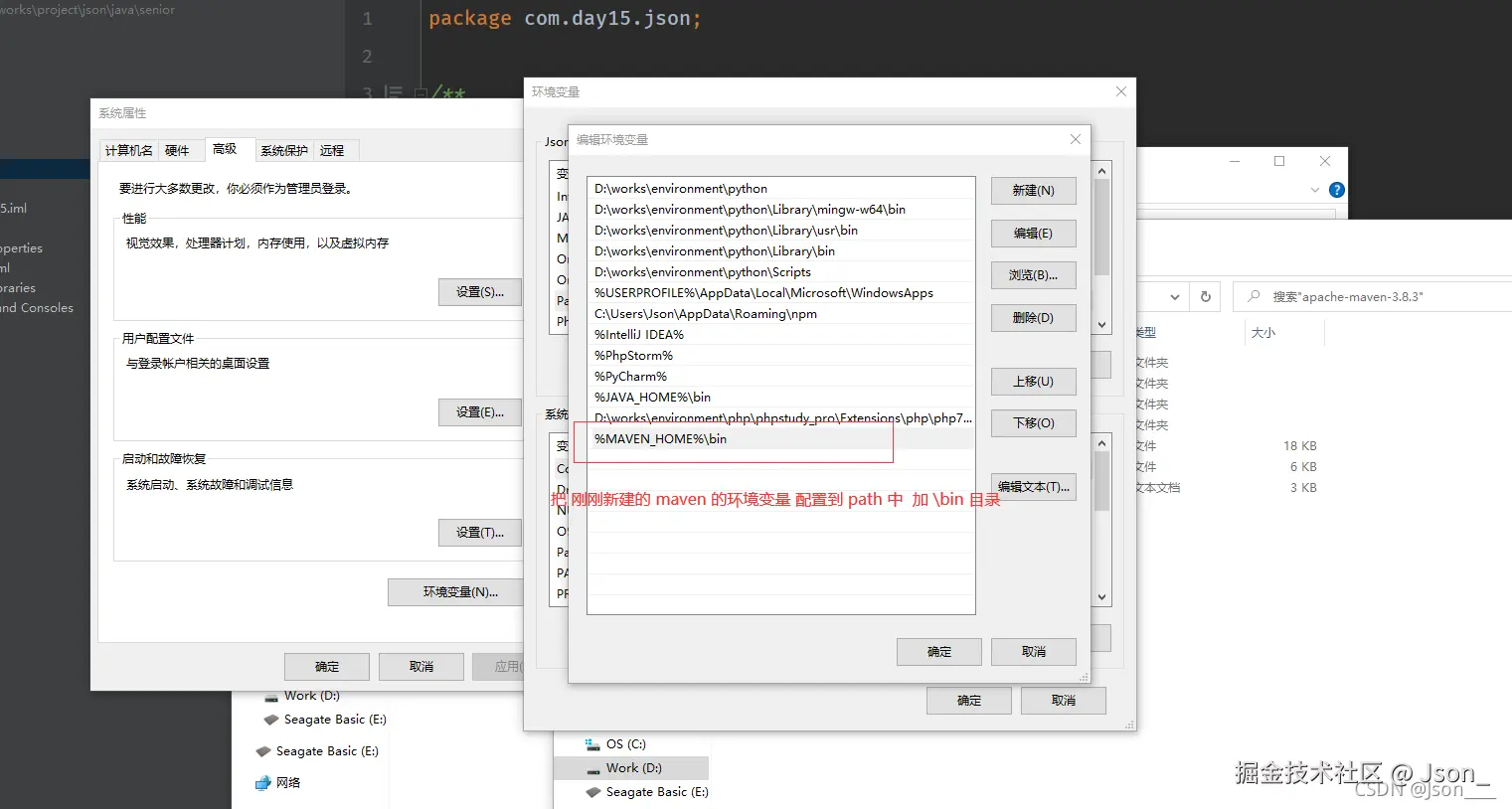
Task: Open user profile 设置(E)... button
Action: 480,412
